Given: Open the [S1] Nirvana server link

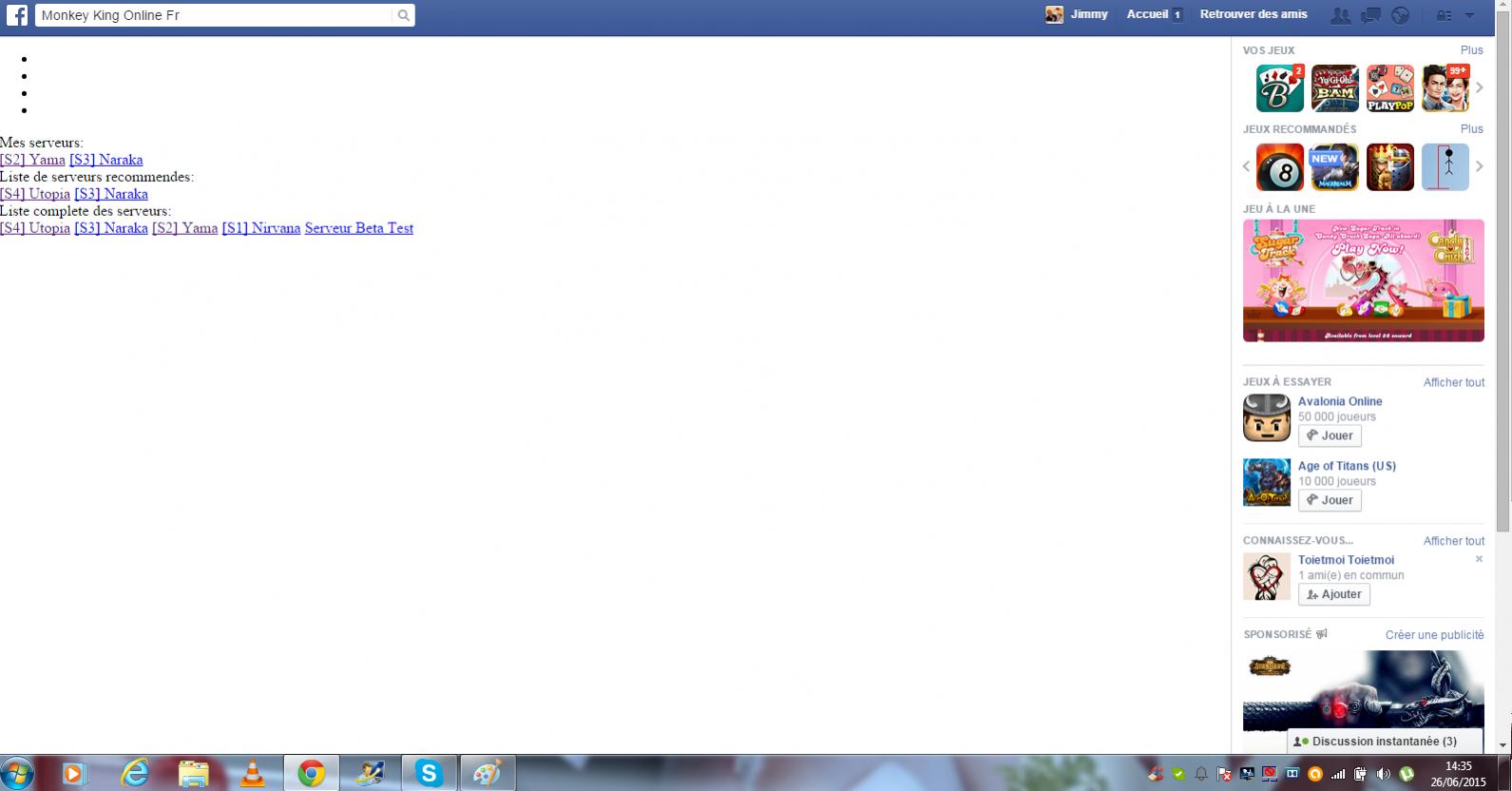Looking at the screenshot, I should click(261, 228).
